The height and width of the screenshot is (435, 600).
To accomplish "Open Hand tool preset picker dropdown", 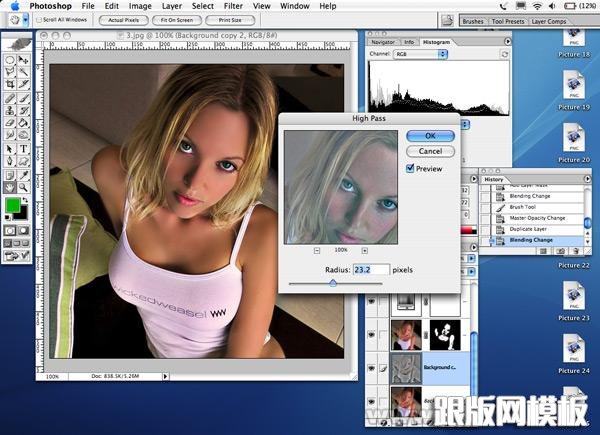I will coord(25,20).
